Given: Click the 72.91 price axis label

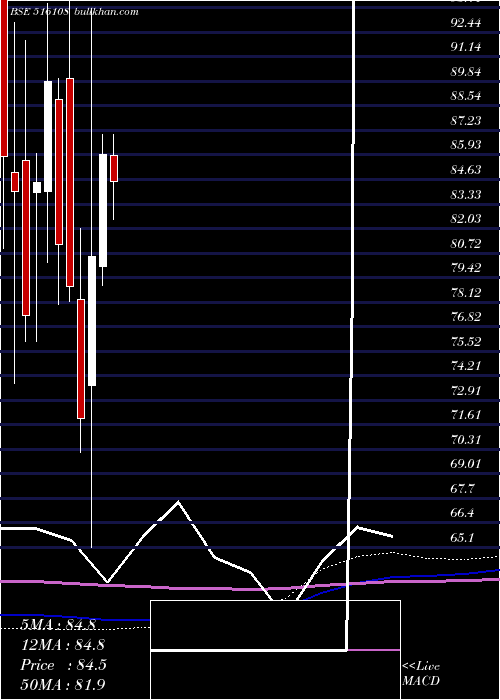Looking at the screenshot, I should point(466,391).
